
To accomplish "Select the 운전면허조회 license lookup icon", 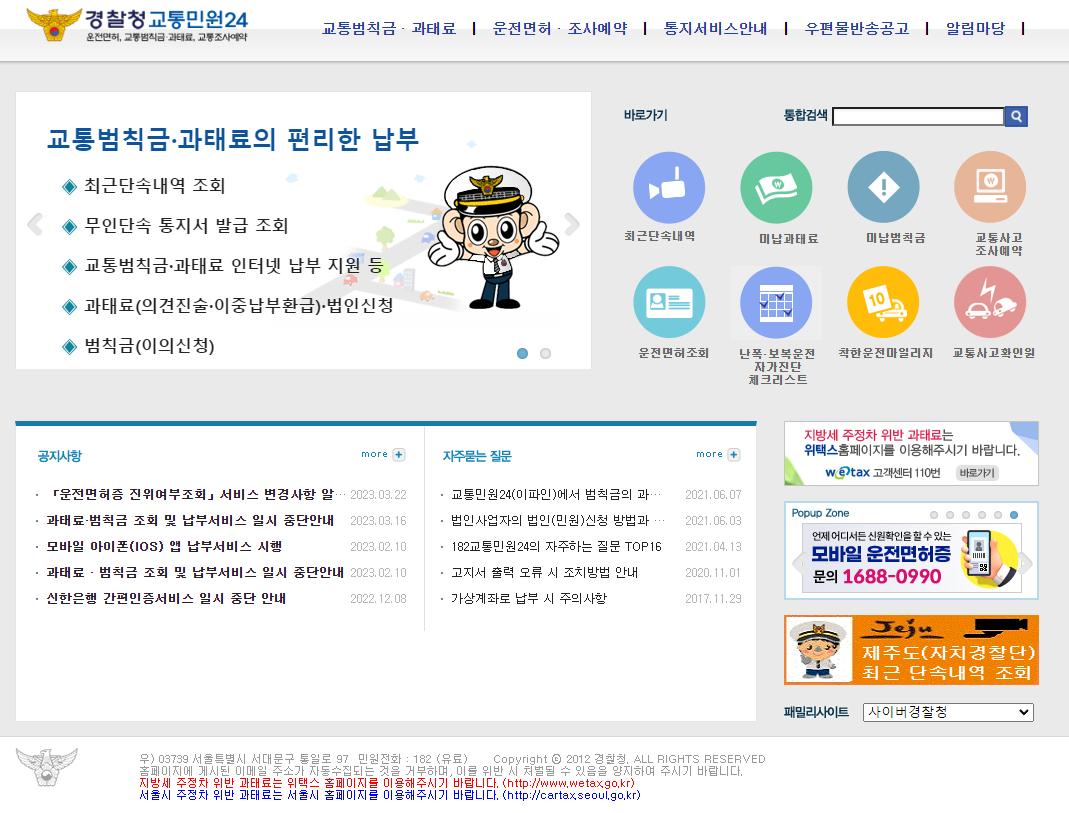I will [668, 301].
